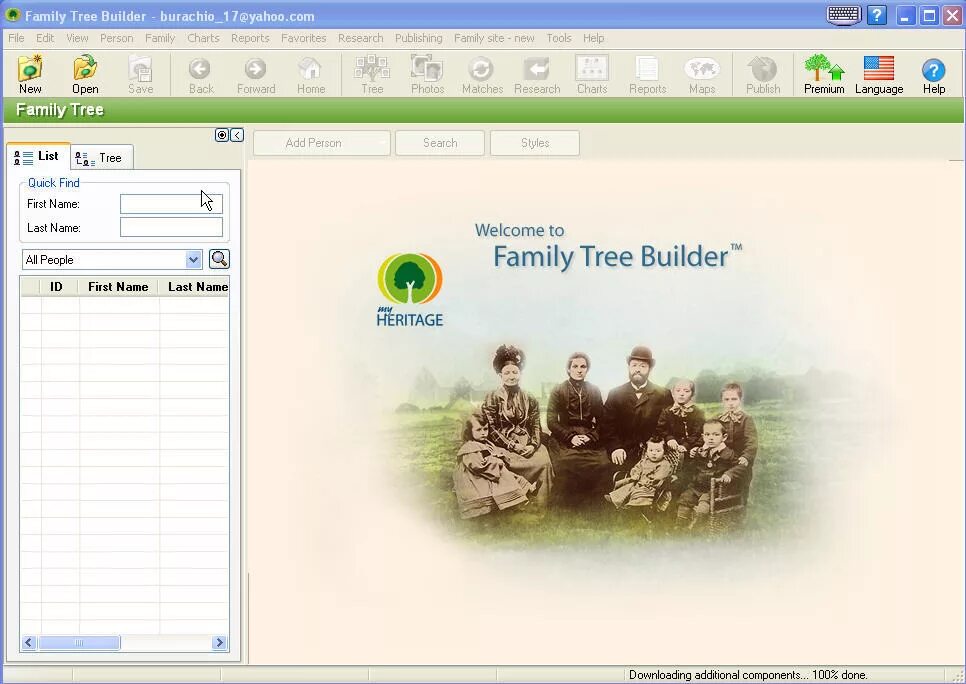Click the list's left scroll arrow

28,643
